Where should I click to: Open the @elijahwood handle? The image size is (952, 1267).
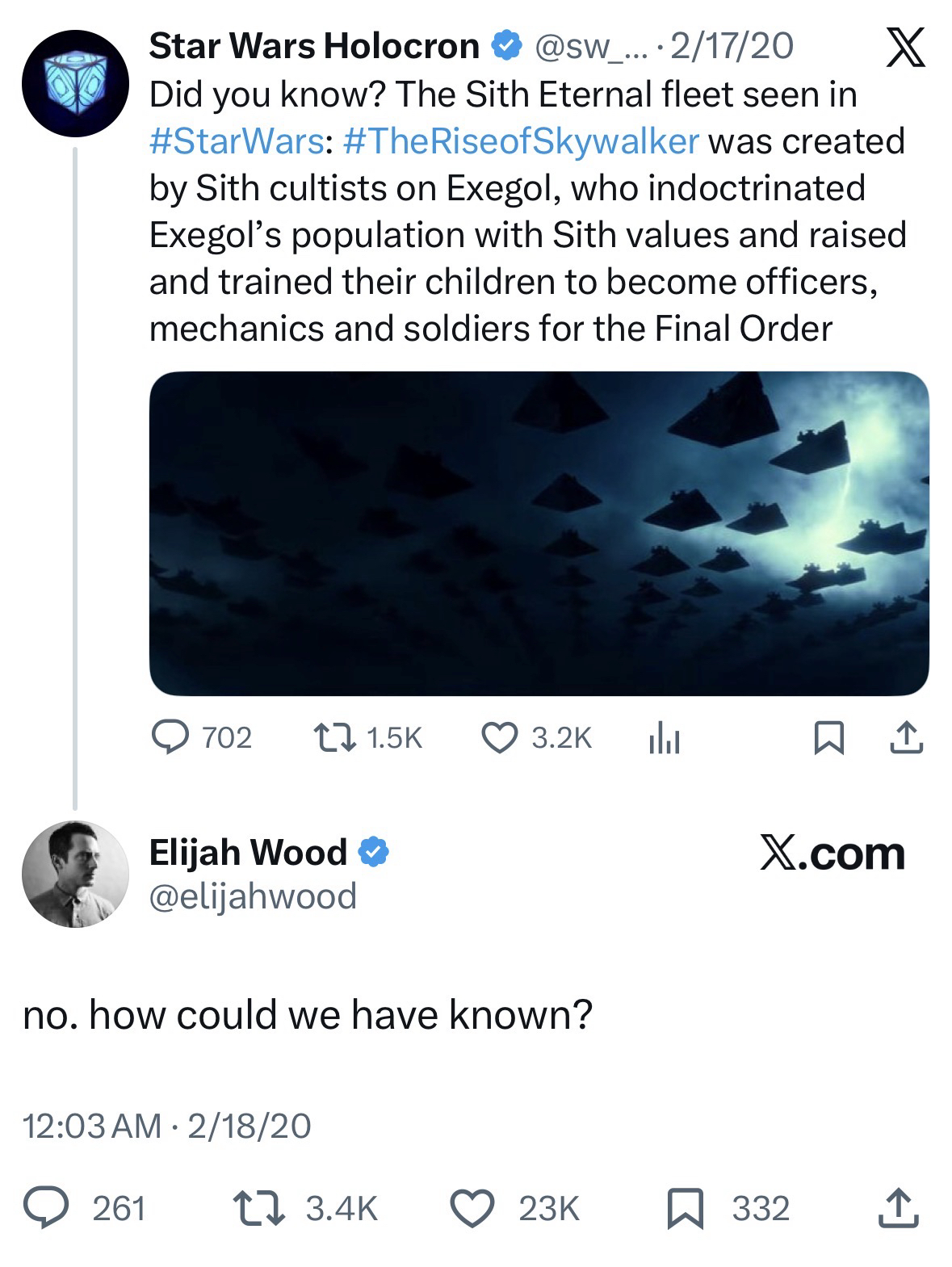(x=253, y=896)
